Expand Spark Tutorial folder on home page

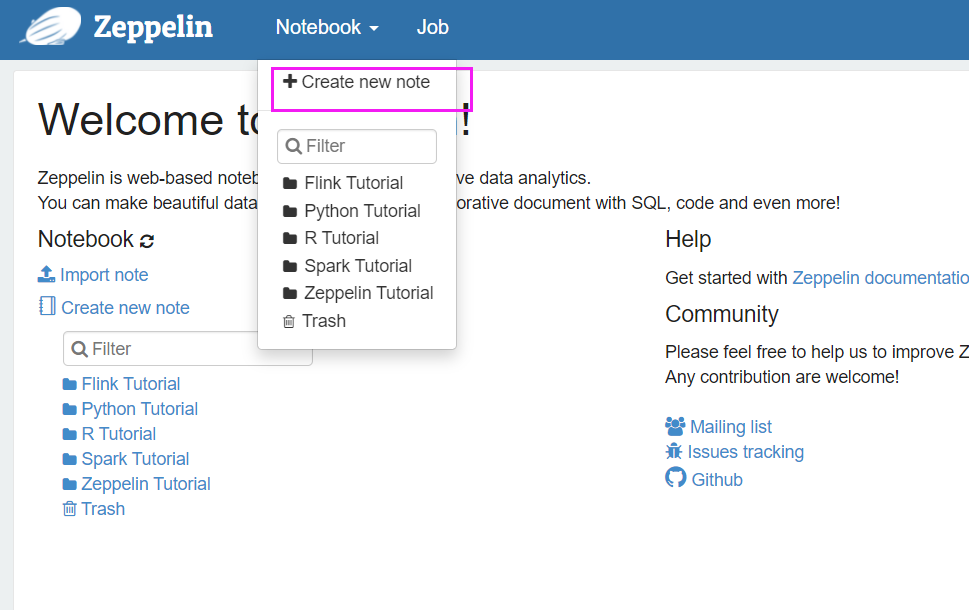pos(135,459)
